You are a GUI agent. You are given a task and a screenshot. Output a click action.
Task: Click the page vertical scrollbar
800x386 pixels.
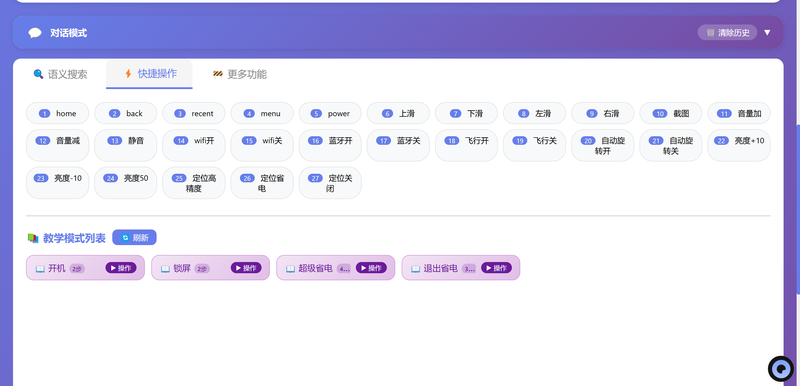[797, 209]
